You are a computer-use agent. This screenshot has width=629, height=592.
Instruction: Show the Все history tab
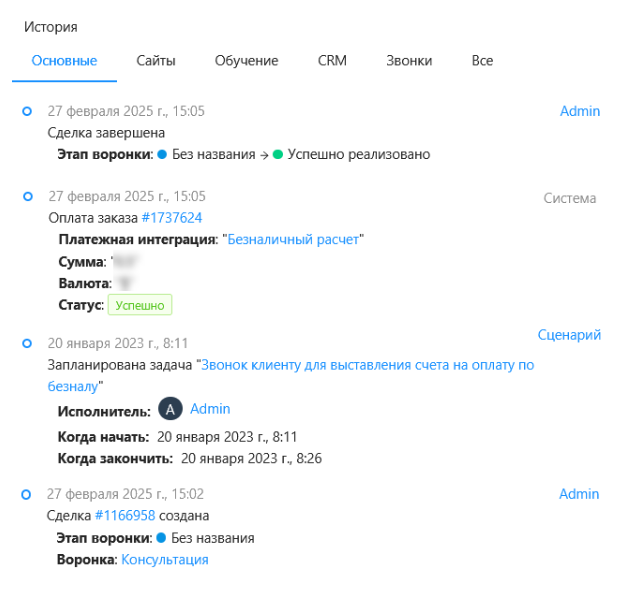482,61
